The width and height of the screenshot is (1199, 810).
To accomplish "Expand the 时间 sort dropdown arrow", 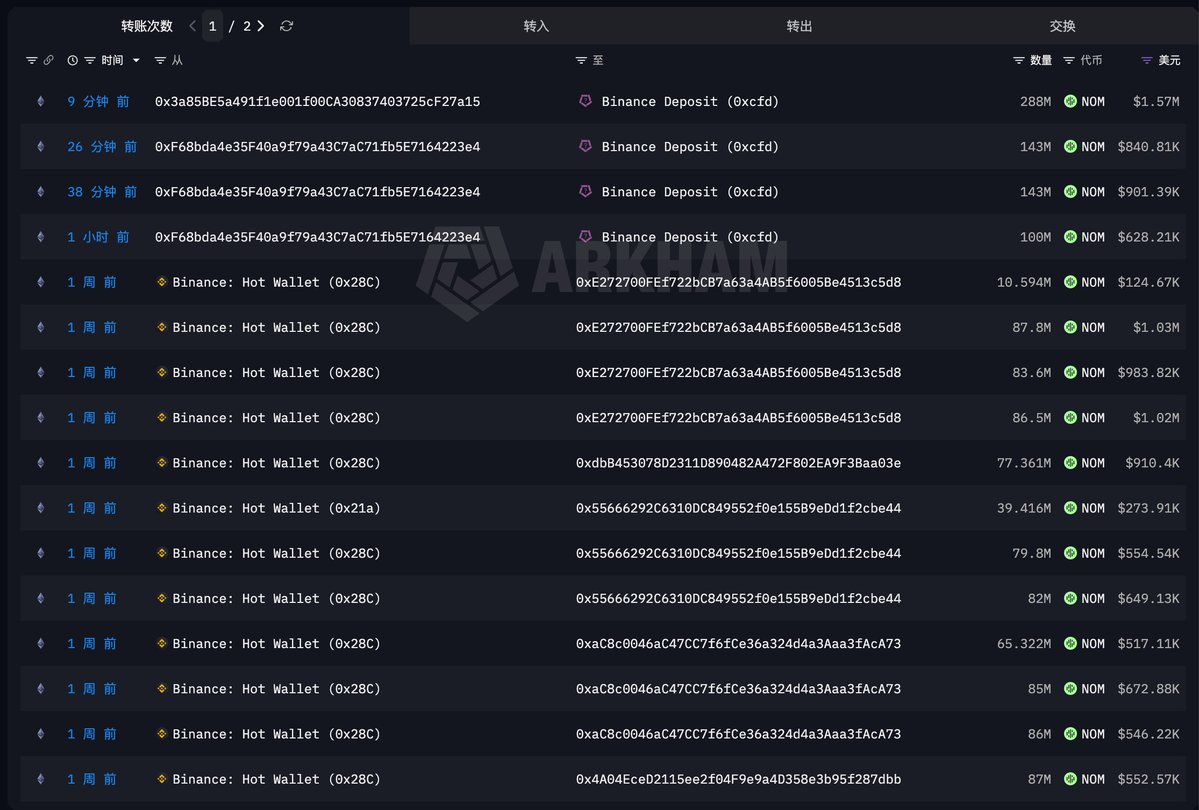I will pos(136,60).
